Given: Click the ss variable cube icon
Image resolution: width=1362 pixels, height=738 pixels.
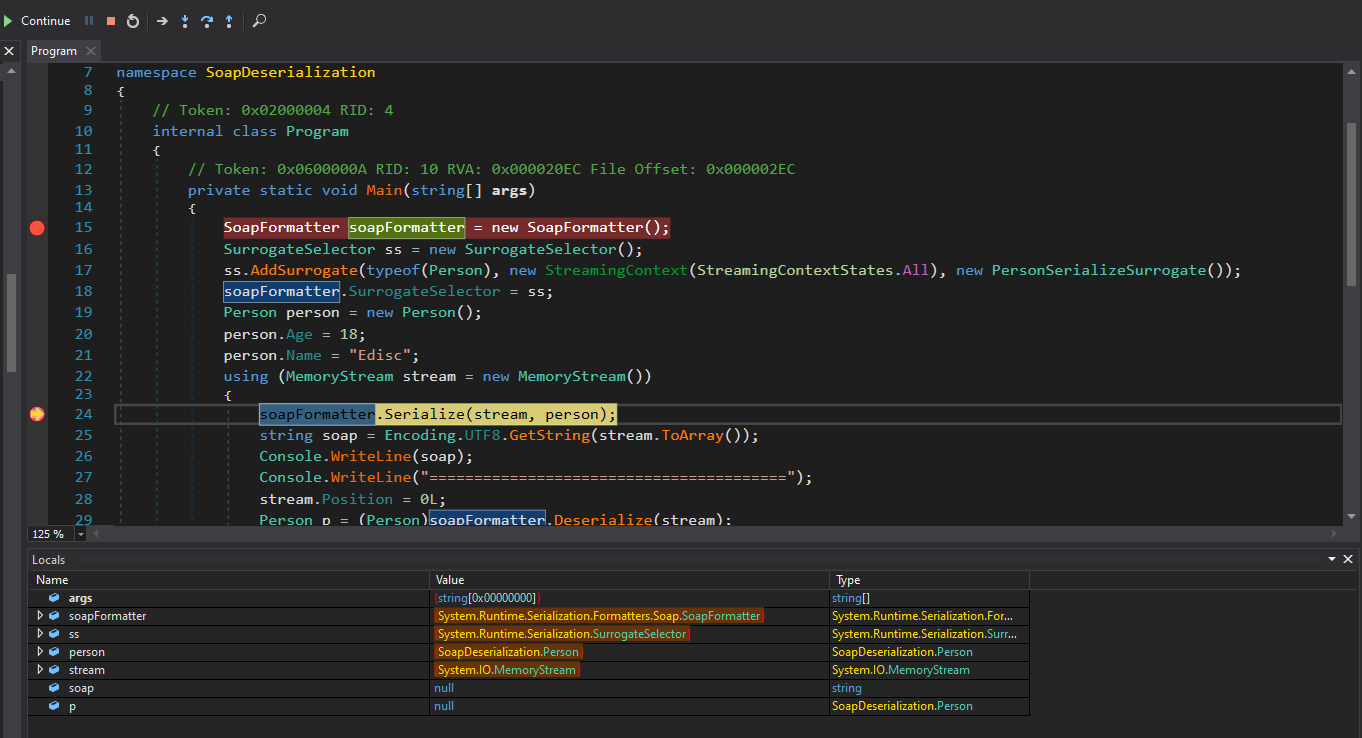Looking at the screenshot, I should pyautogui.click(x=55, y=634).
